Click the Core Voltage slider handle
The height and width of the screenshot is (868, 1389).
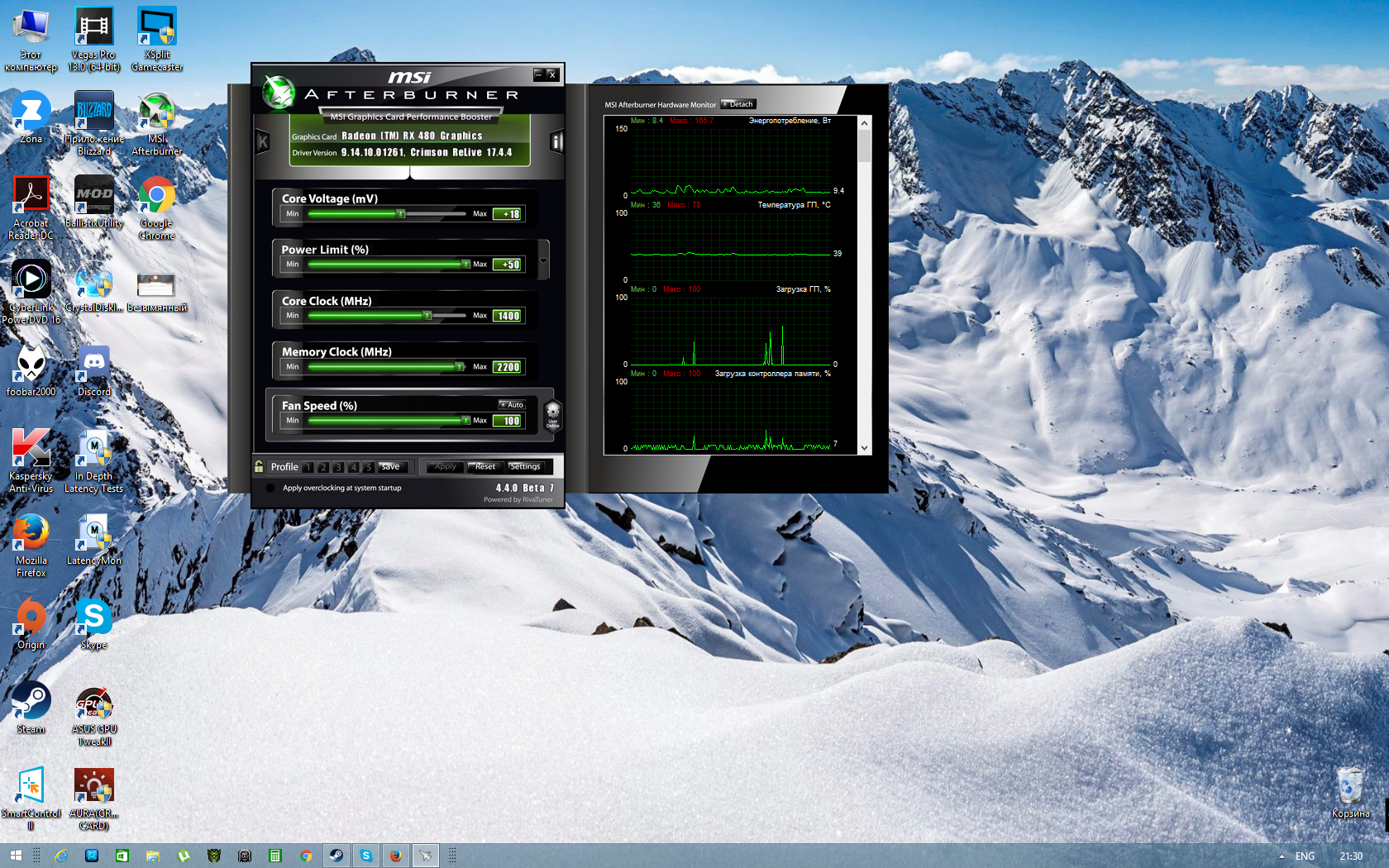tap(401, 214)
